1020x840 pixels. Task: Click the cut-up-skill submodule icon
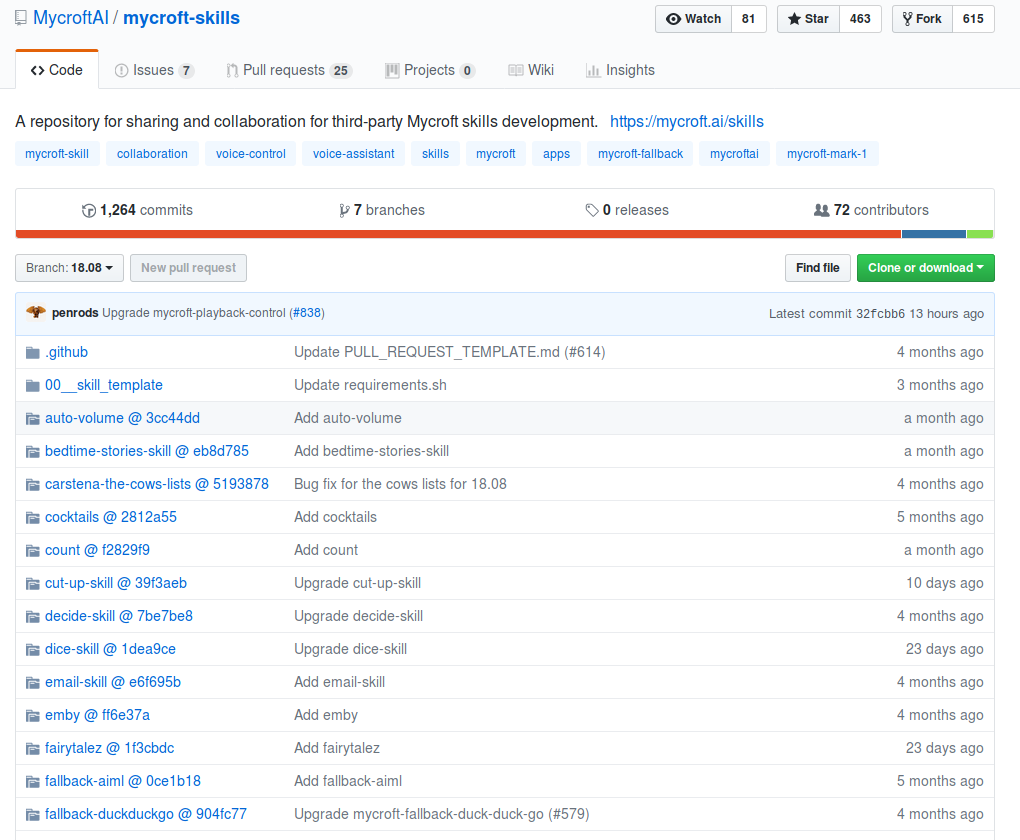(x=33, y=584)
